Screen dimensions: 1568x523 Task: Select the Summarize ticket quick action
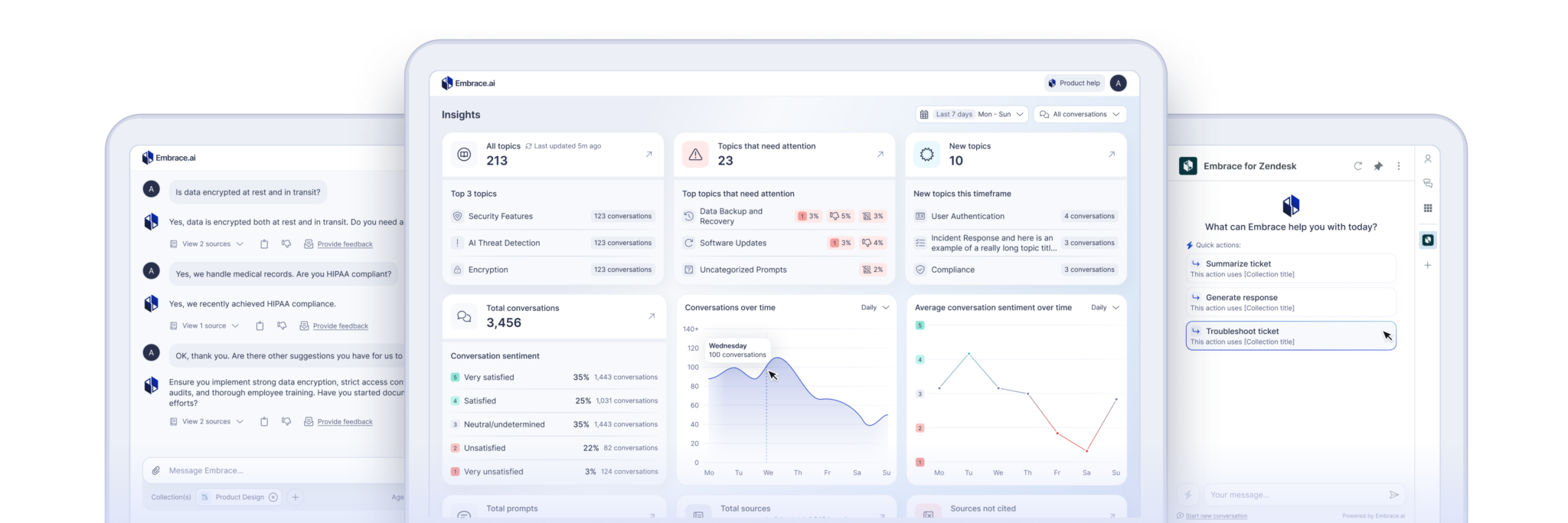tap(1291, 269)
